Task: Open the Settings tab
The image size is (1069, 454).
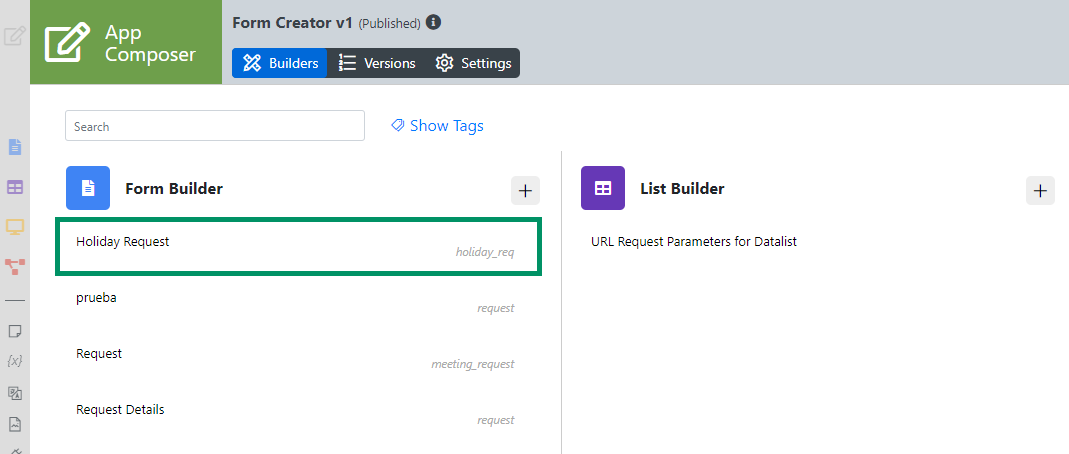Action: click(473, 63)
